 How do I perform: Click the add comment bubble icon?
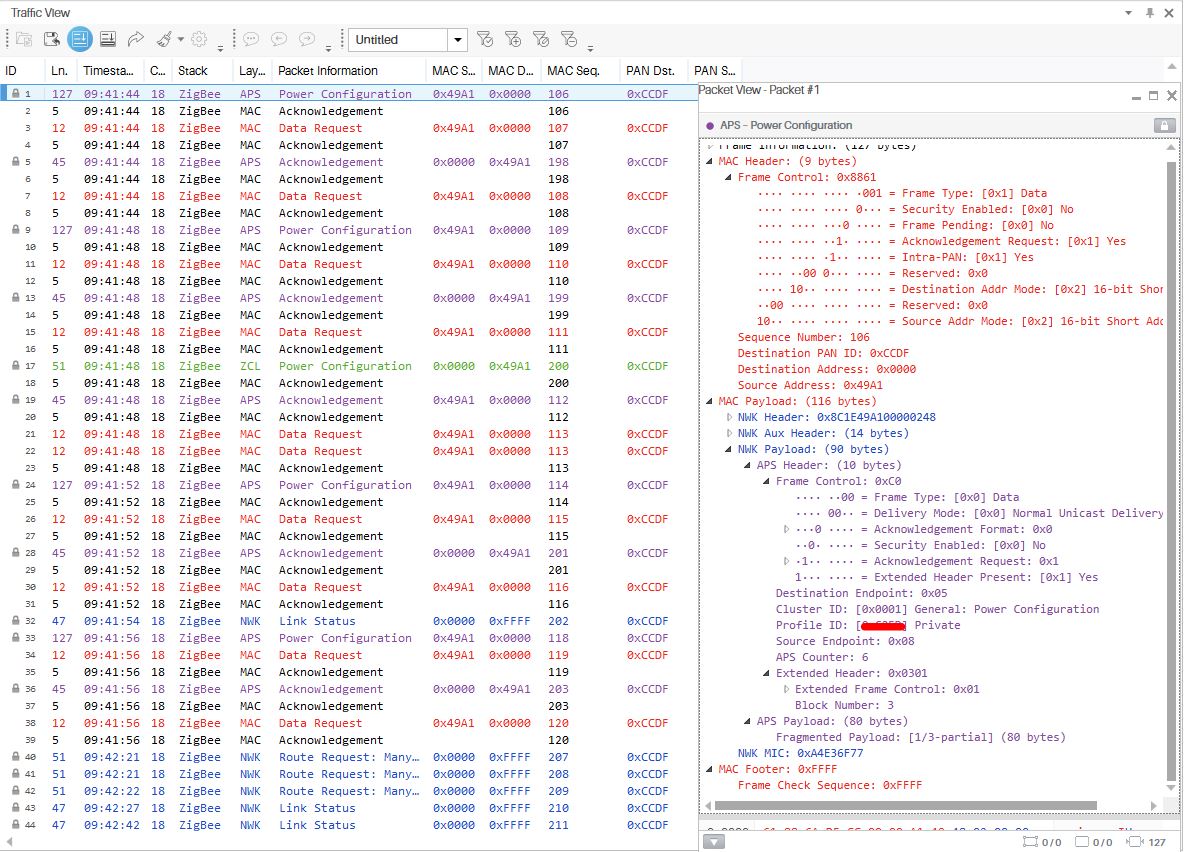click(x=252, y=39)
